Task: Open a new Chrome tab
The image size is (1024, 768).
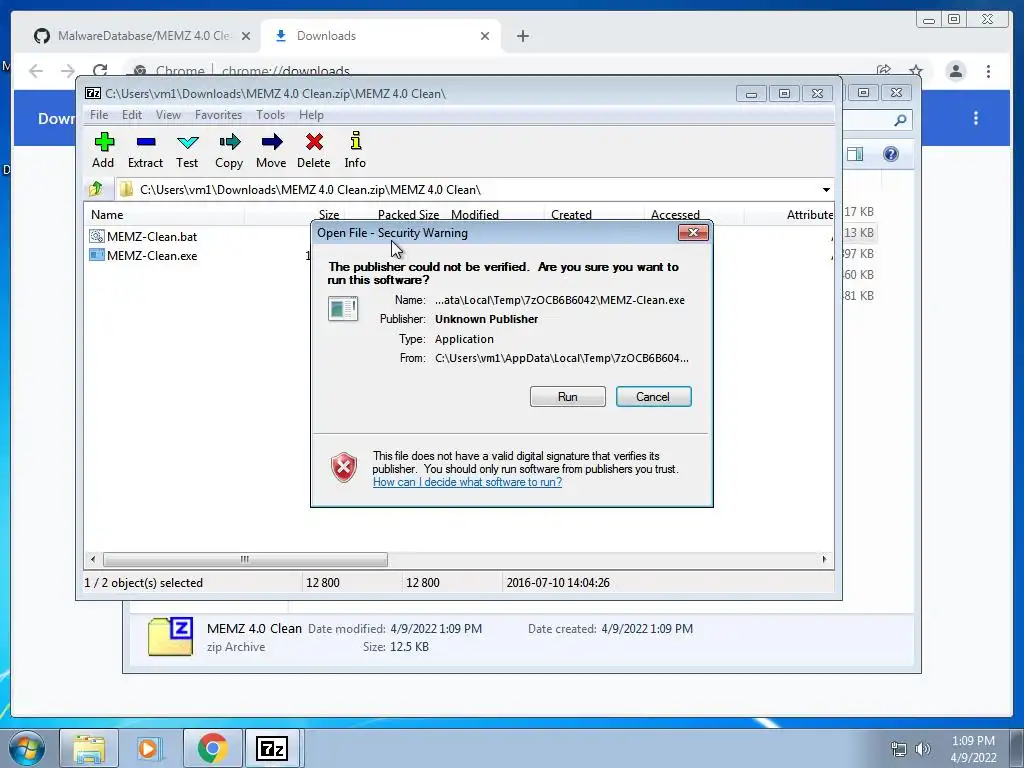Action: click(522, 36)
